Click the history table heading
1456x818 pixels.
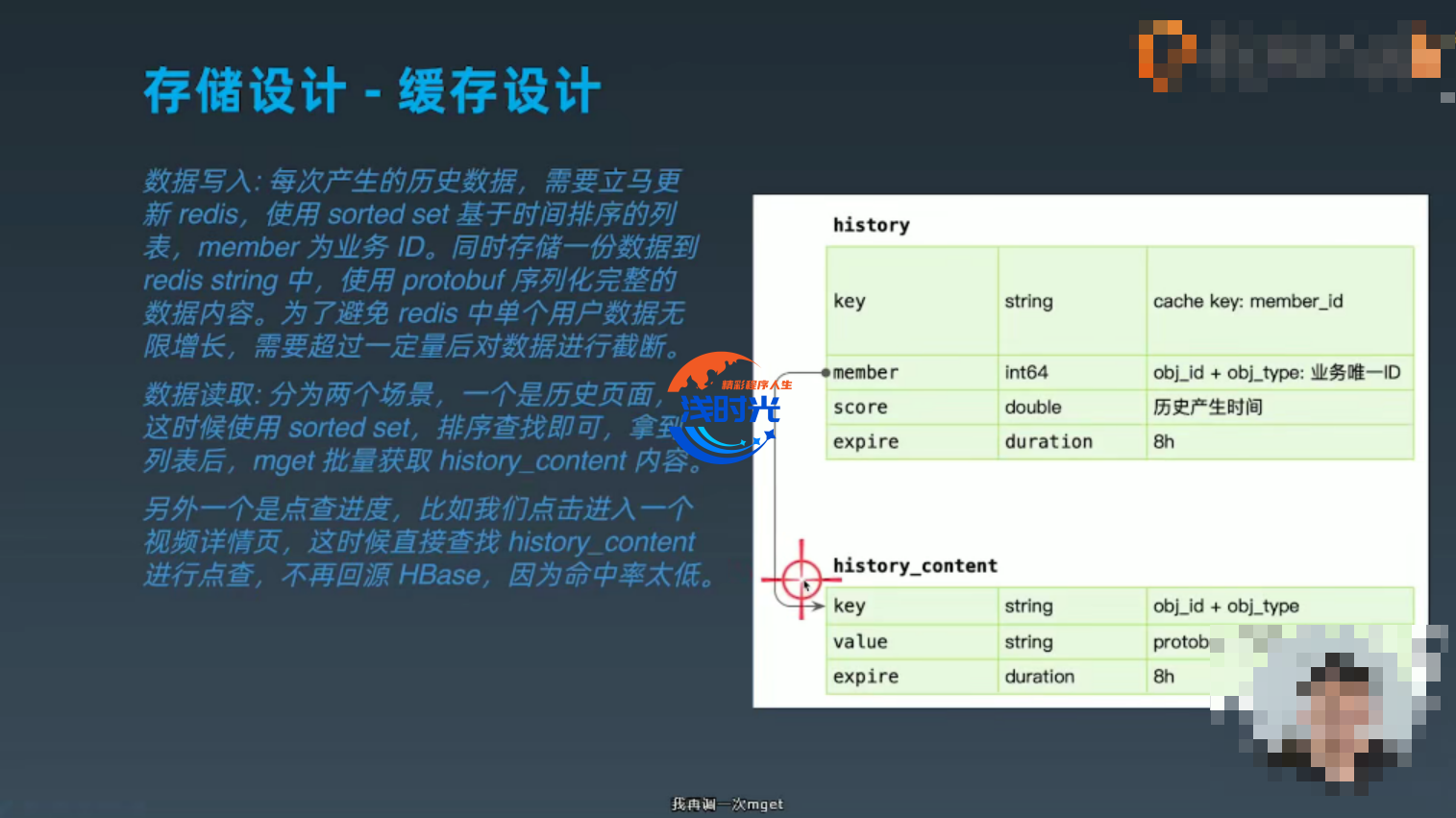point(871,225)
